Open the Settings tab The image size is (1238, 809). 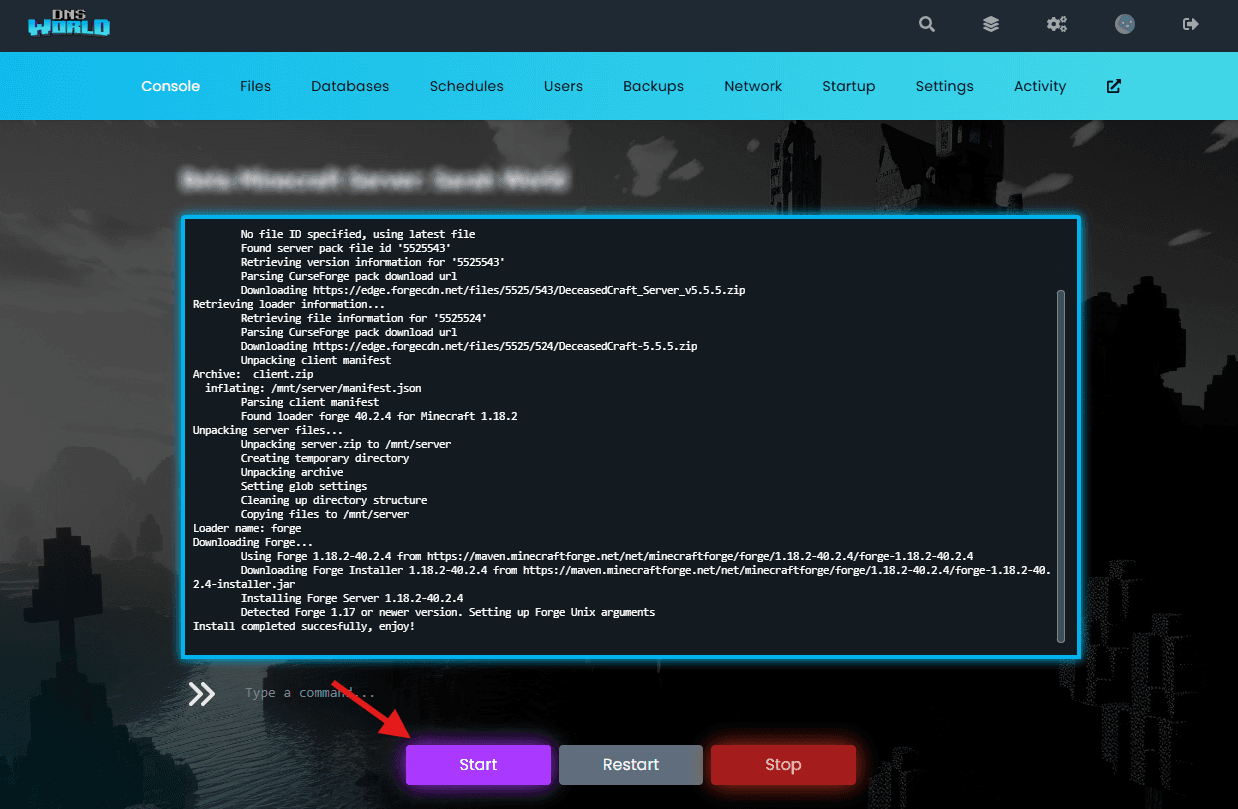(x=945, y=86)
